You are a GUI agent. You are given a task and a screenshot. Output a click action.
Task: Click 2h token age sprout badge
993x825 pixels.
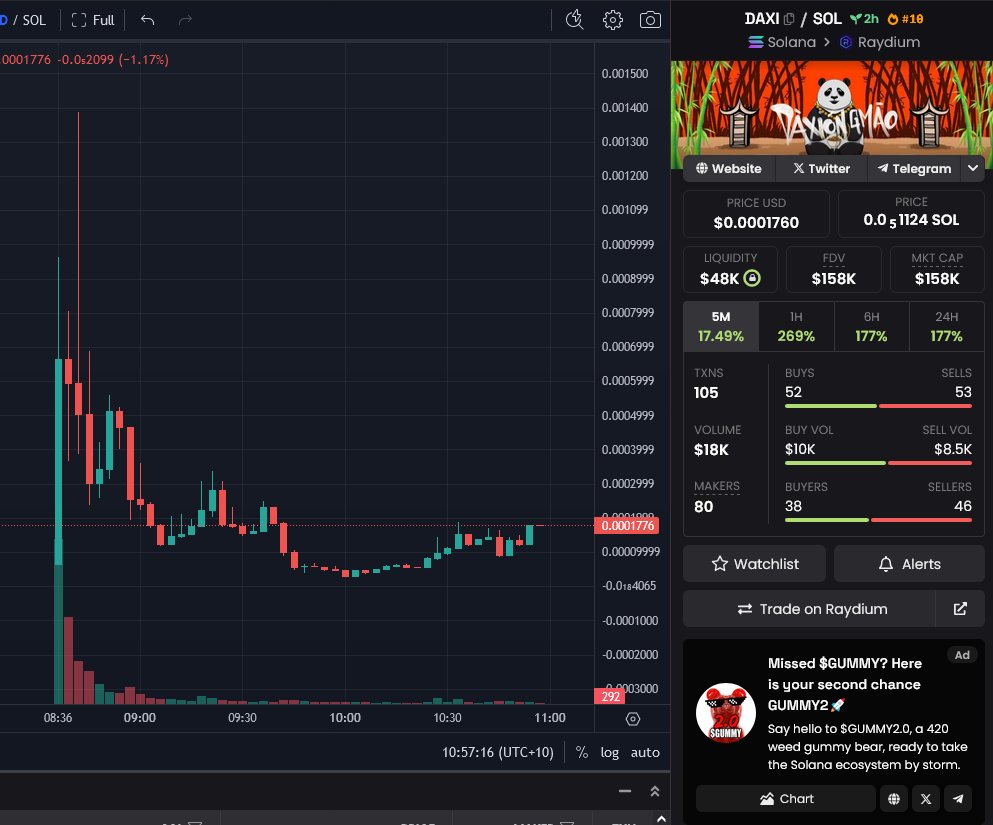point(864,19)
